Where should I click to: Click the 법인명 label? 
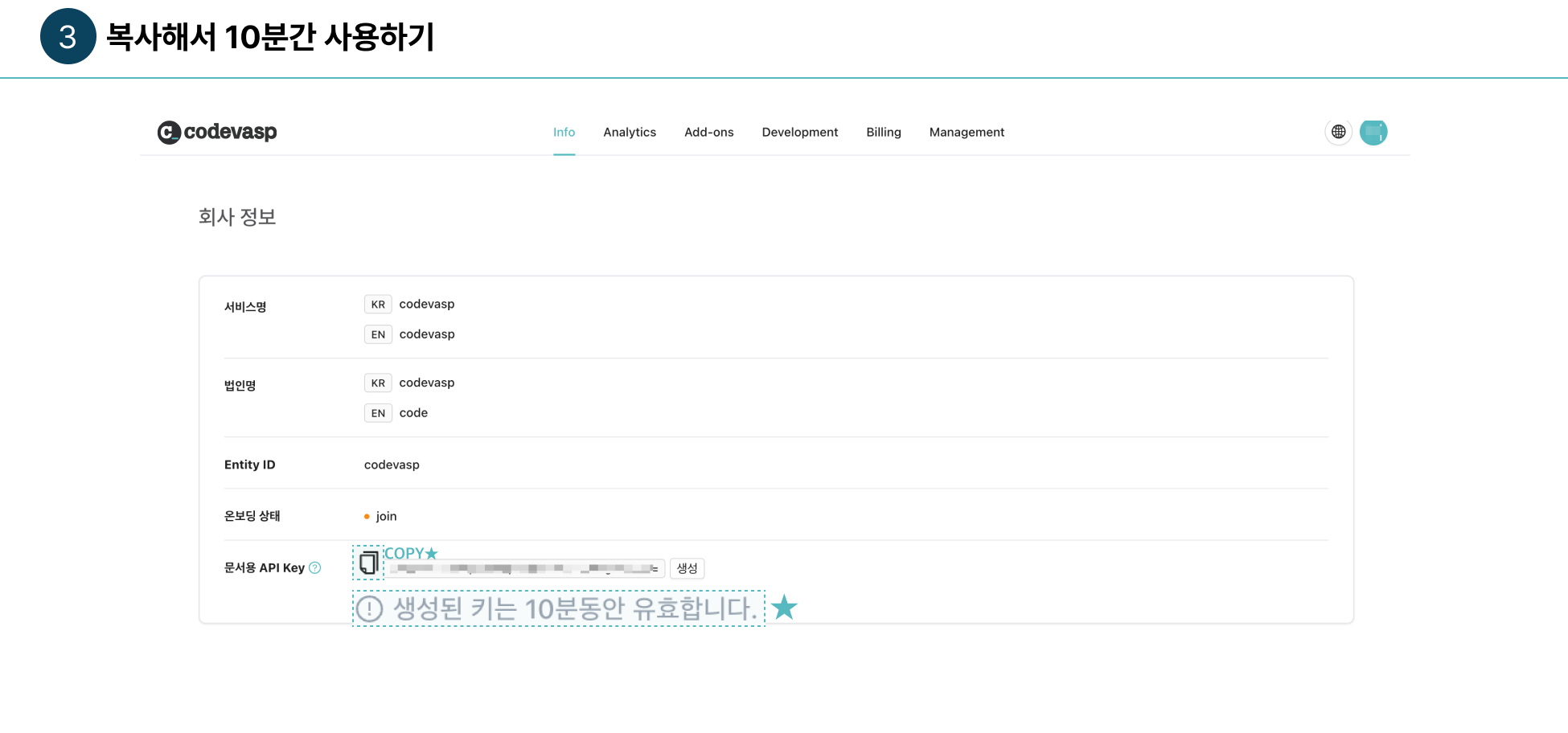(x=240, y=386)
